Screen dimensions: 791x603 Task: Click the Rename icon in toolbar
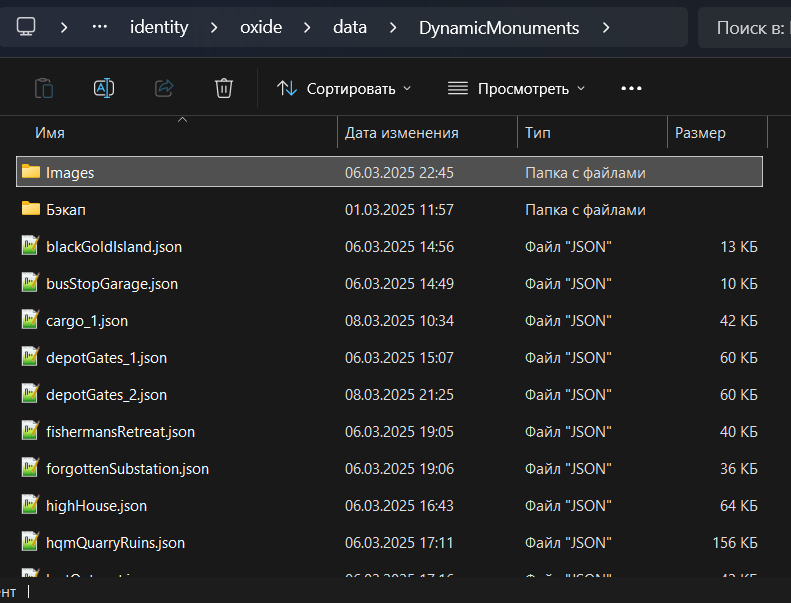pos(103,88)
